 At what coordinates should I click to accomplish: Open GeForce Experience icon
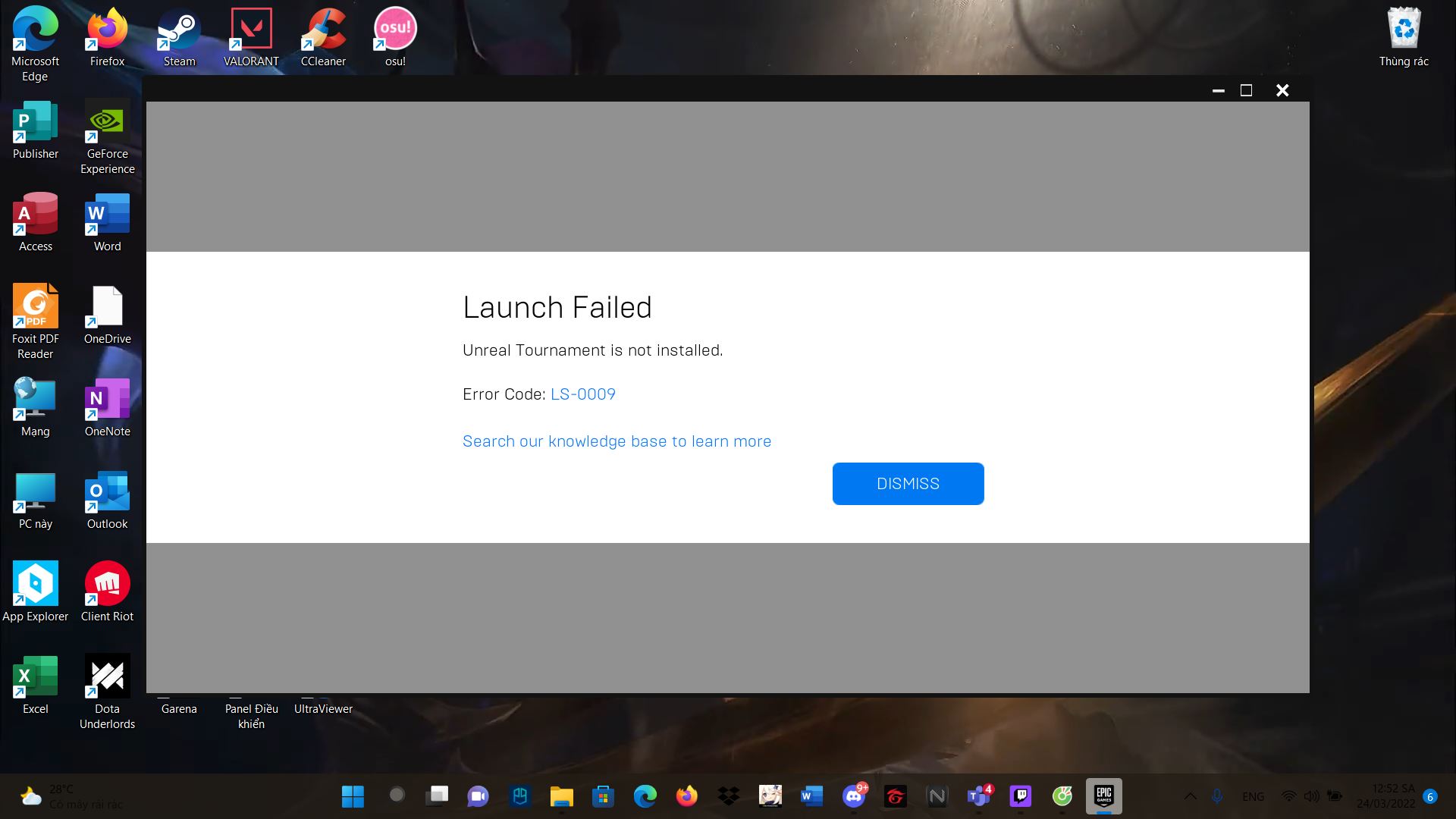click(x=107, y=128)
